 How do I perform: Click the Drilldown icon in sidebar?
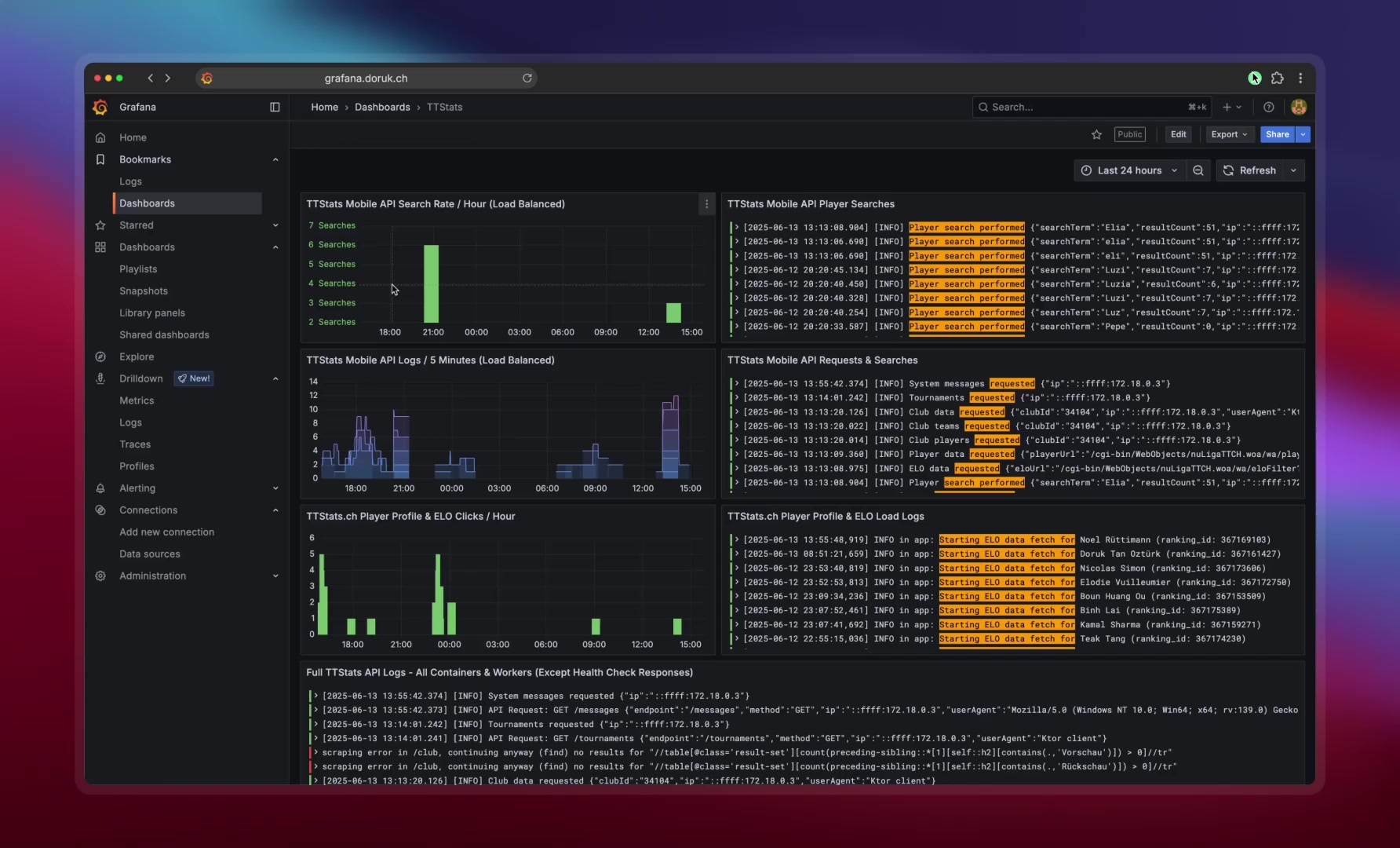[100, 378]
